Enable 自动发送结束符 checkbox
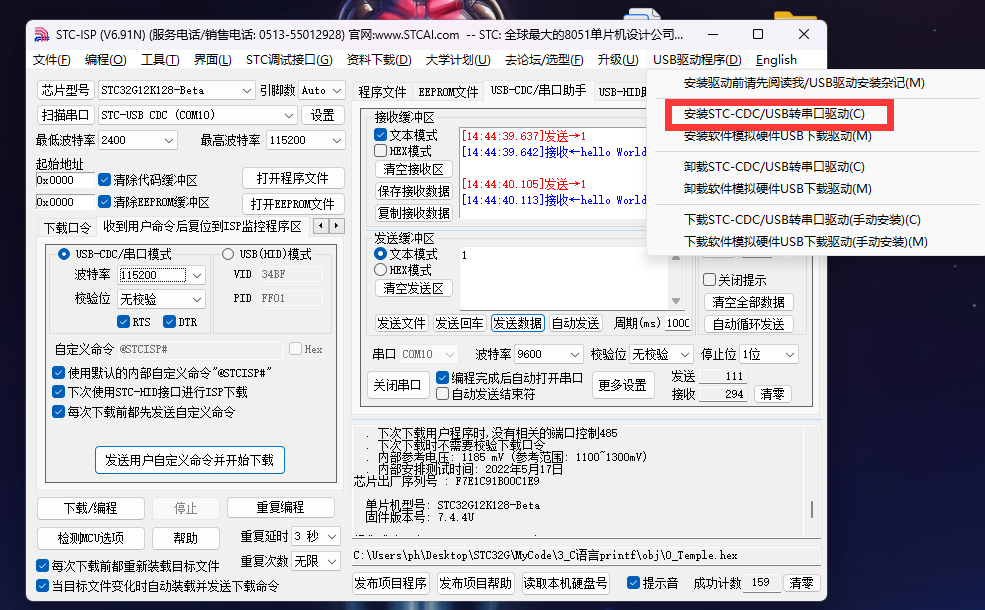Viewport: 985px width, 610px height. click(x=442, y=394)
